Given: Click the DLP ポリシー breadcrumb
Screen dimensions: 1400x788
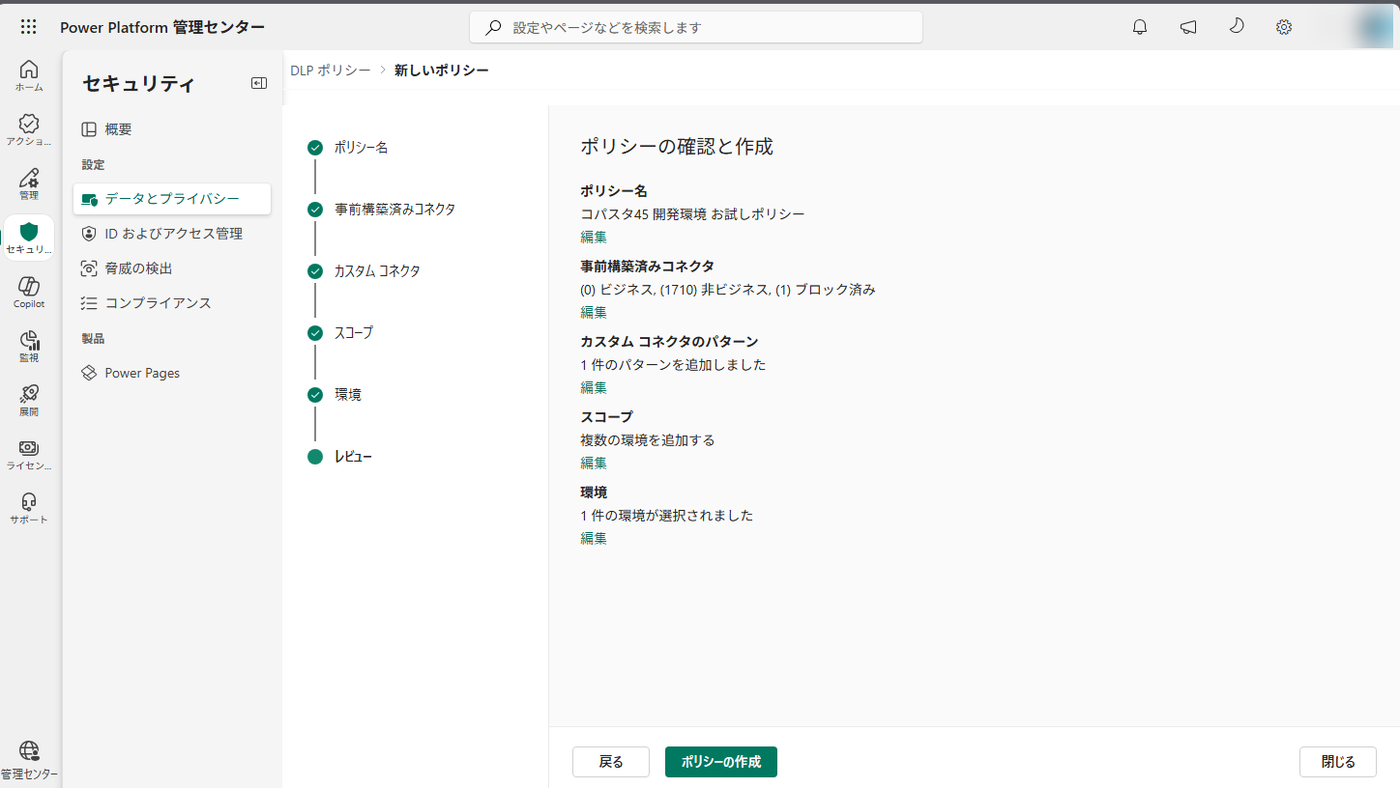Looking at the screenshot, I should tap(330, 70).
